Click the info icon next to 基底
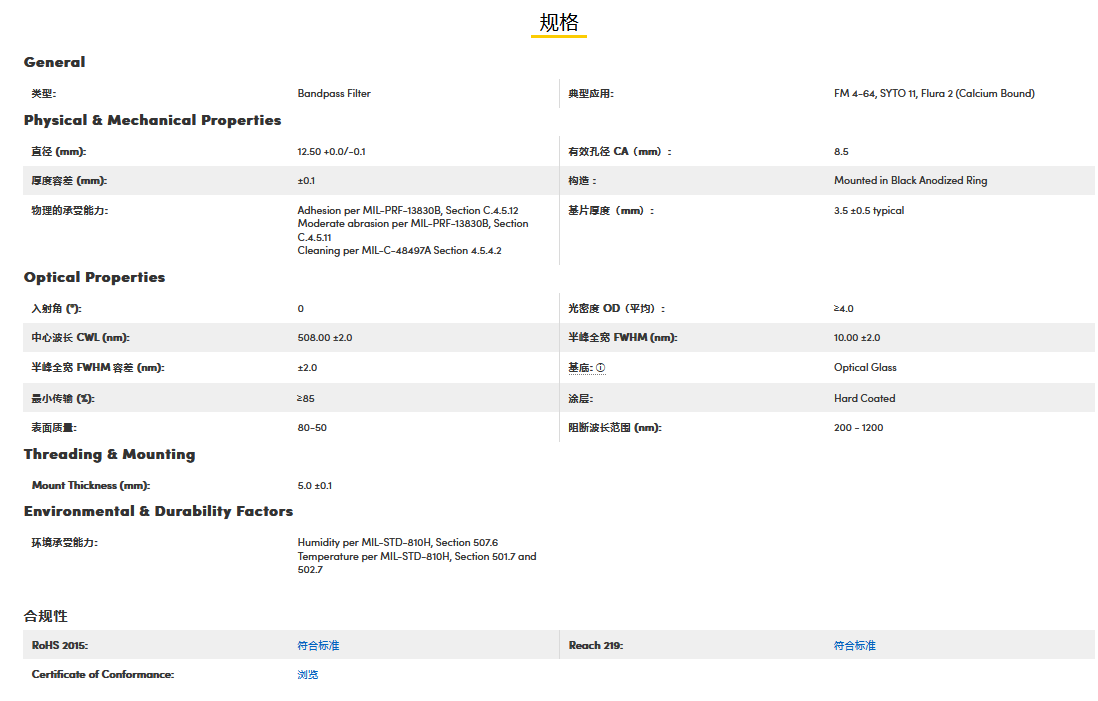The height and width of the screenshot is (701, 1098). (601, 368)
